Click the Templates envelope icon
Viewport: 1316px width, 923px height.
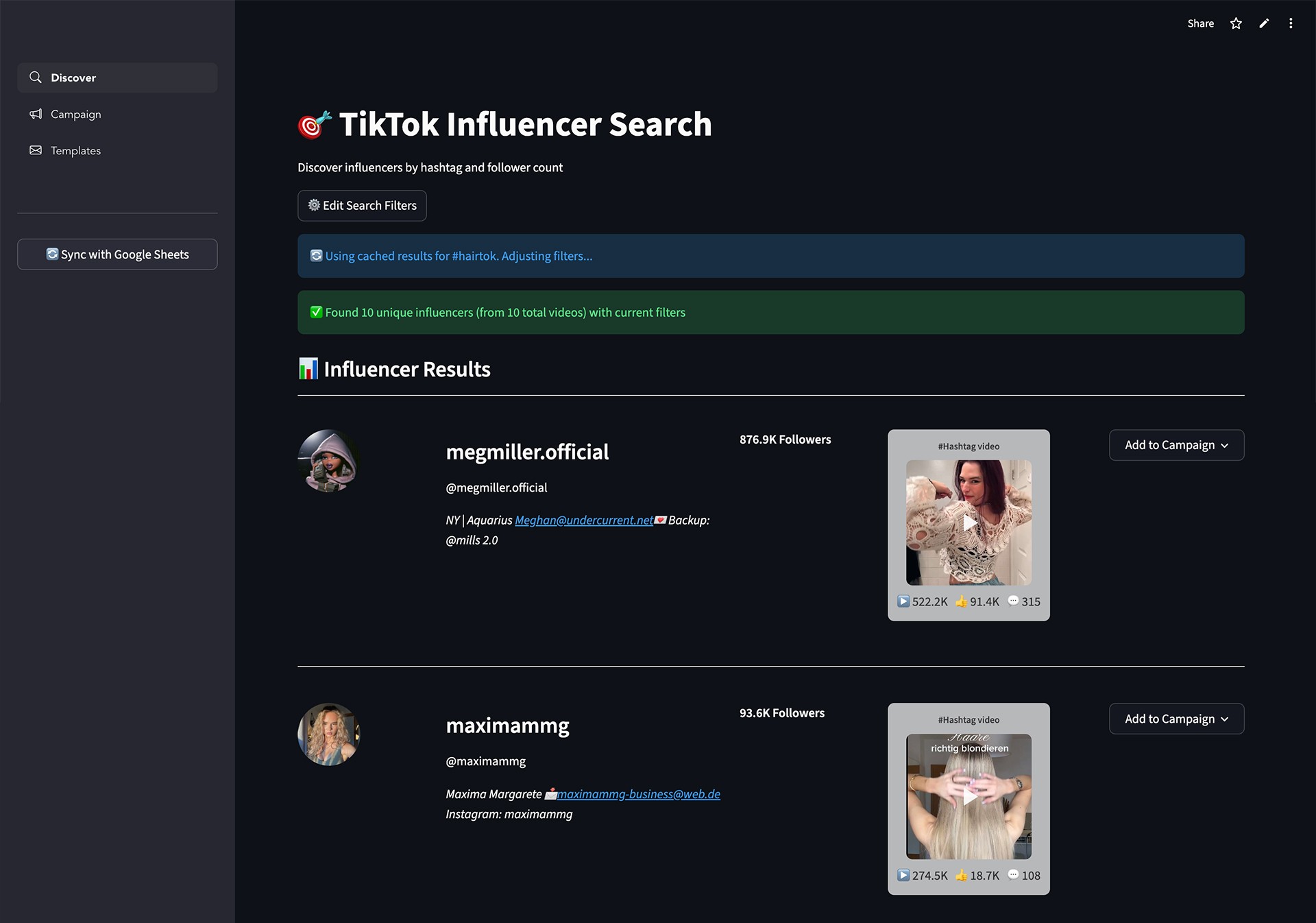36,150
